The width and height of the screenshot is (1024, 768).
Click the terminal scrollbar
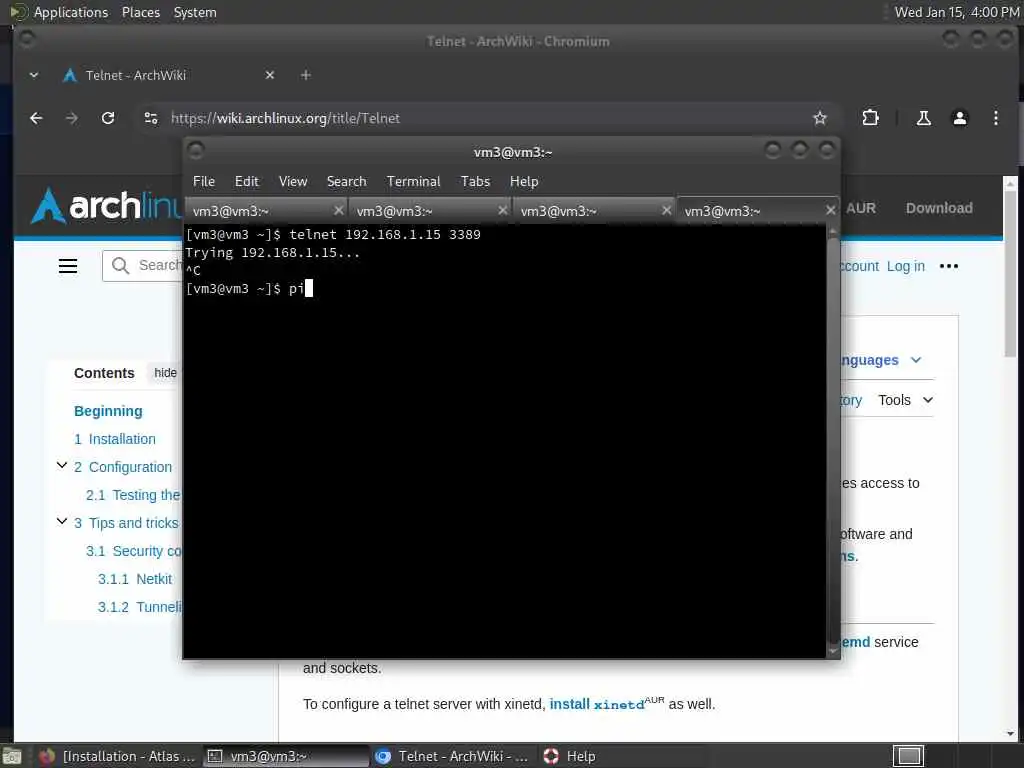[833, 441]
